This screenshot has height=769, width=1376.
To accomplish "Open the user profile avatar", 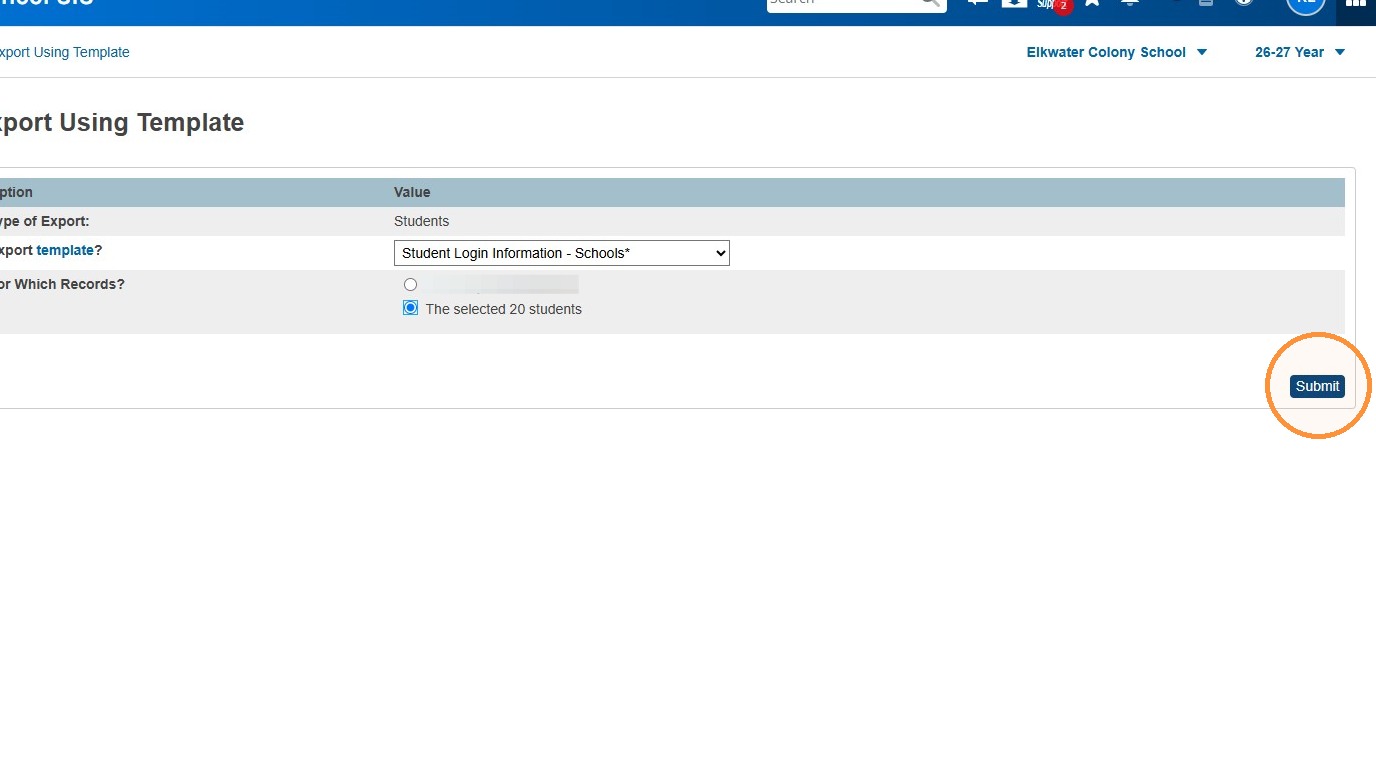I will click(1306, 4).
